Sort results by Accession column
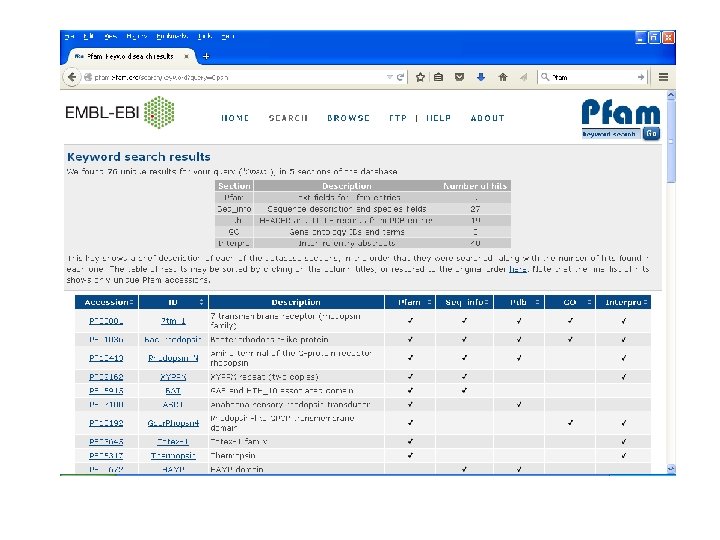This screenshot has width=720, height=540. click(x=107, y=302)
